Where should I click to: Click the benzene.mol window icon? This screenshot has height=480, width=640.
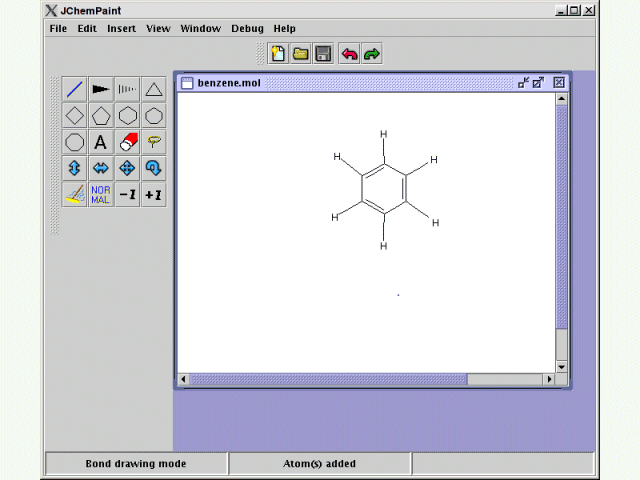187,83
